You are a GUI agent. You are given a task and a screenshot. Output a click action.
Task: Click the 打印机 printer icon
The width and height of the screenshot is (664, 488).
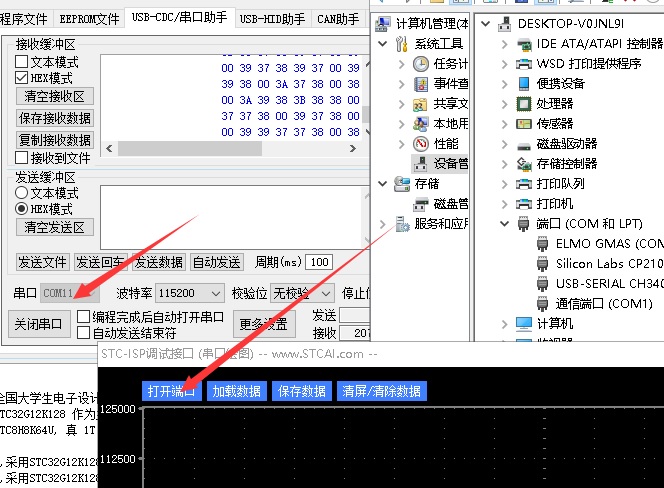click(x=524, y=204)
